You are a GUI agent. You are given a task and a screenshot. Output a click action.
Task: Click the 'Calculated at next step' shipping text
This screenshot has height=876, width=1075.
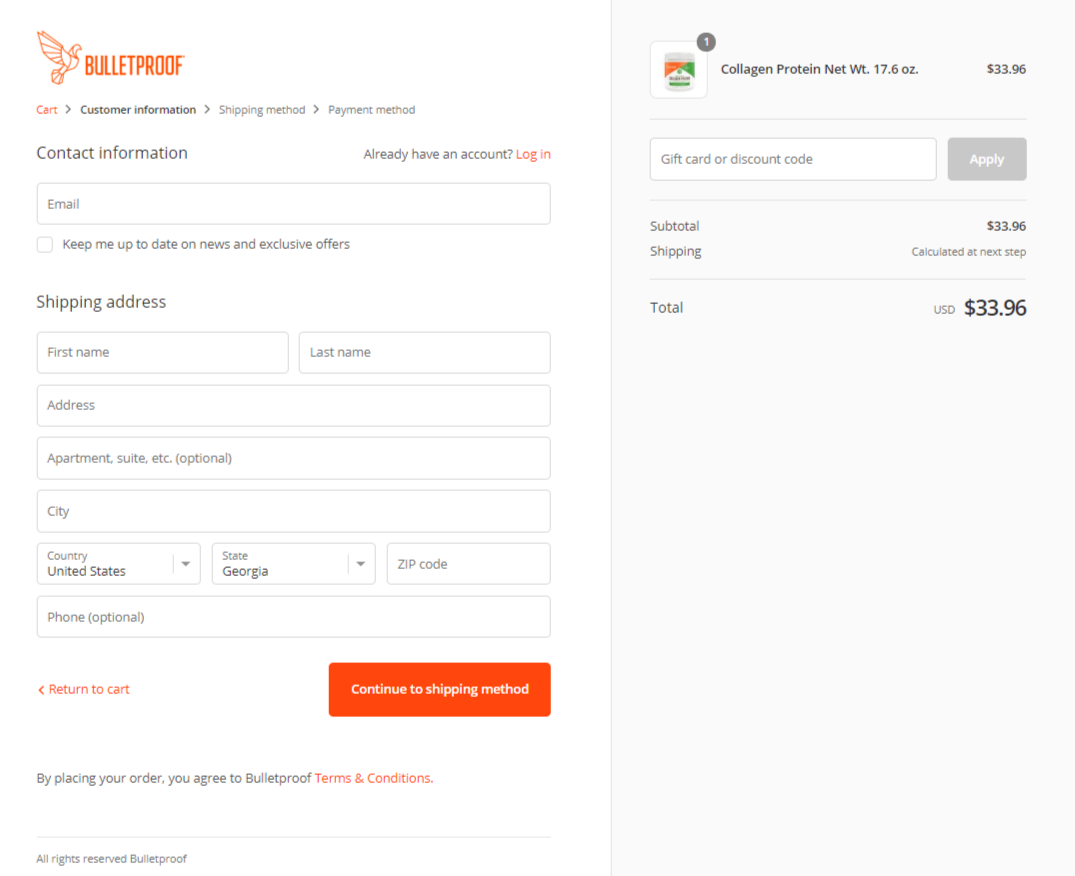coord(968,252)
